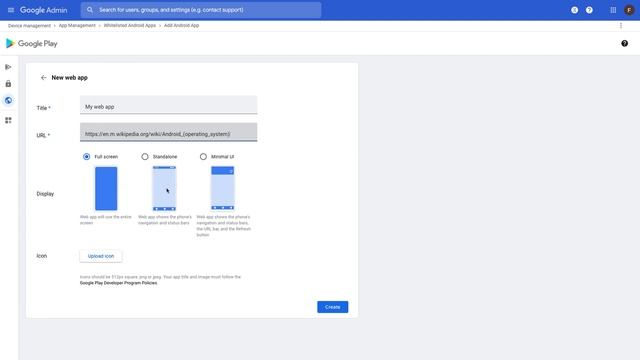Click the Display label
Screen dimensions: 640x360
(x=45, y=194)
